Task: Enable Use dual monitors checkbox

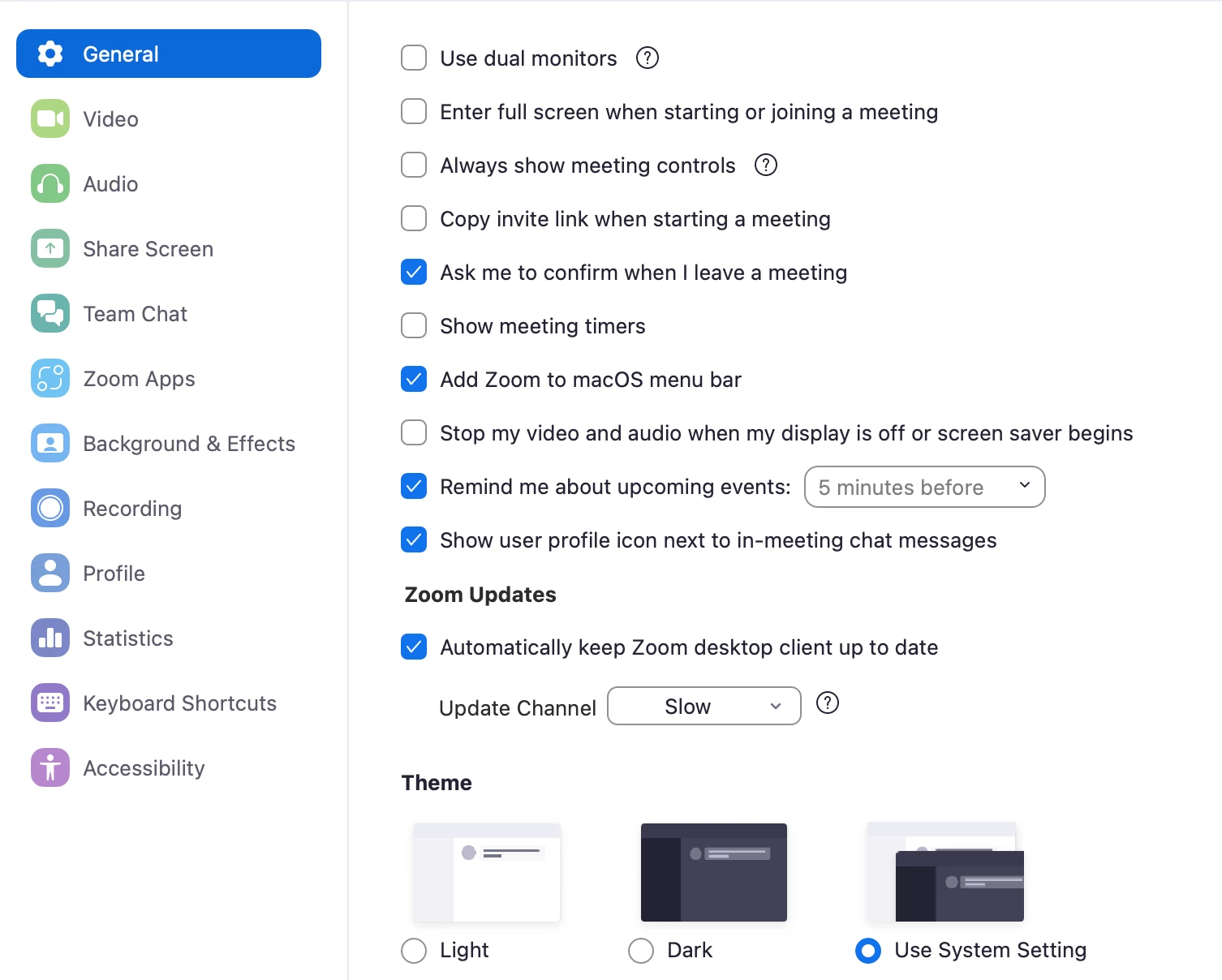Action: (414, 58)
